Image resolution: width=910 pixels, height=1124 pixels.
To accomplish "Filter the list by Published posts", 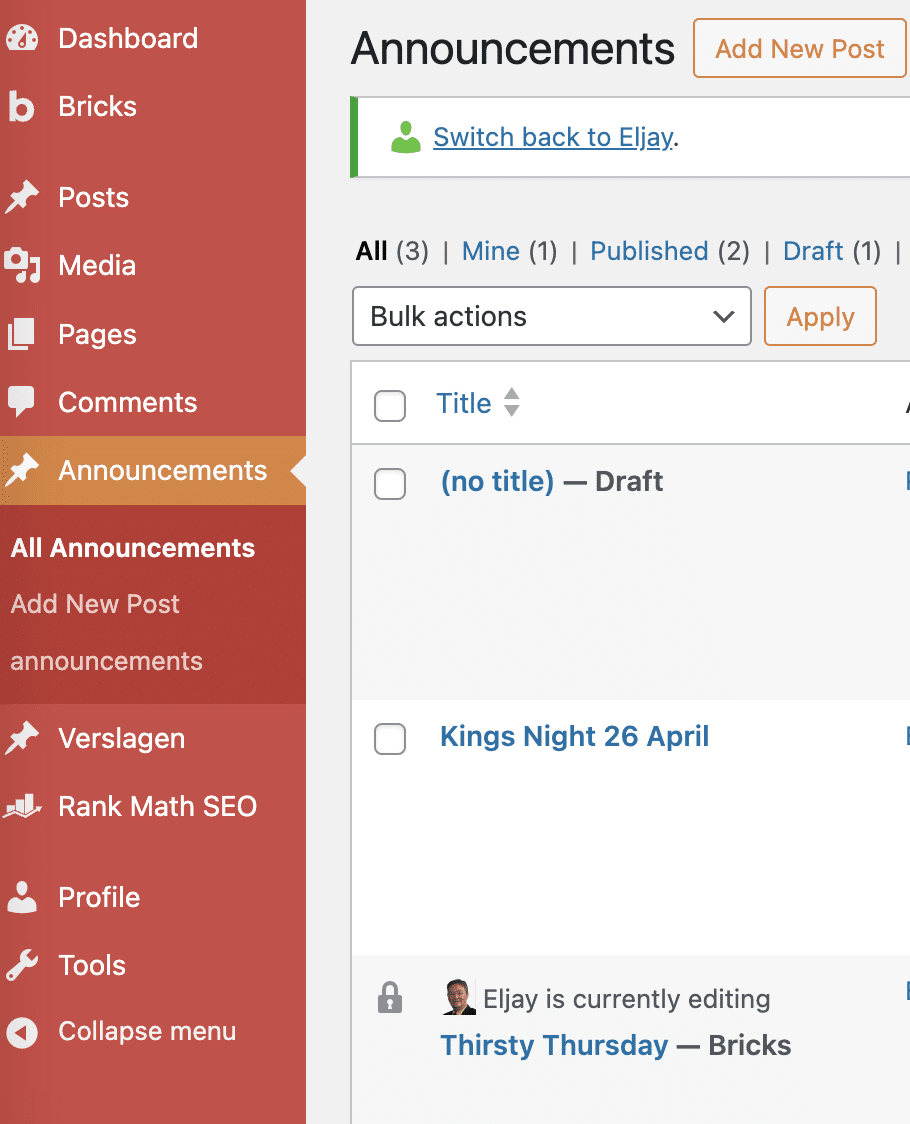I will pyautogui.click(x=649, y=252).
